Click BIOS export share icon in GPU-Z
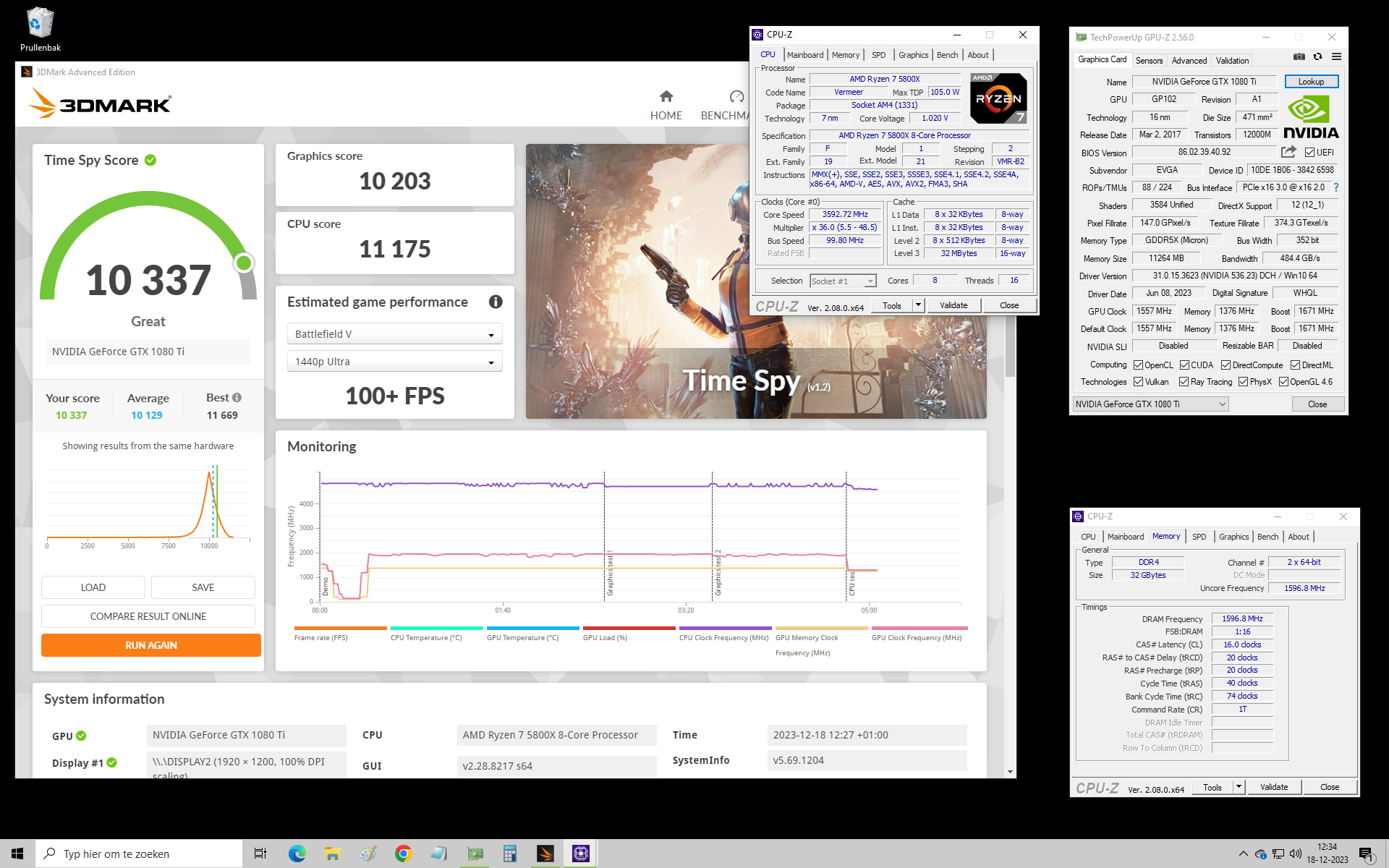 tap(1288, 152)
